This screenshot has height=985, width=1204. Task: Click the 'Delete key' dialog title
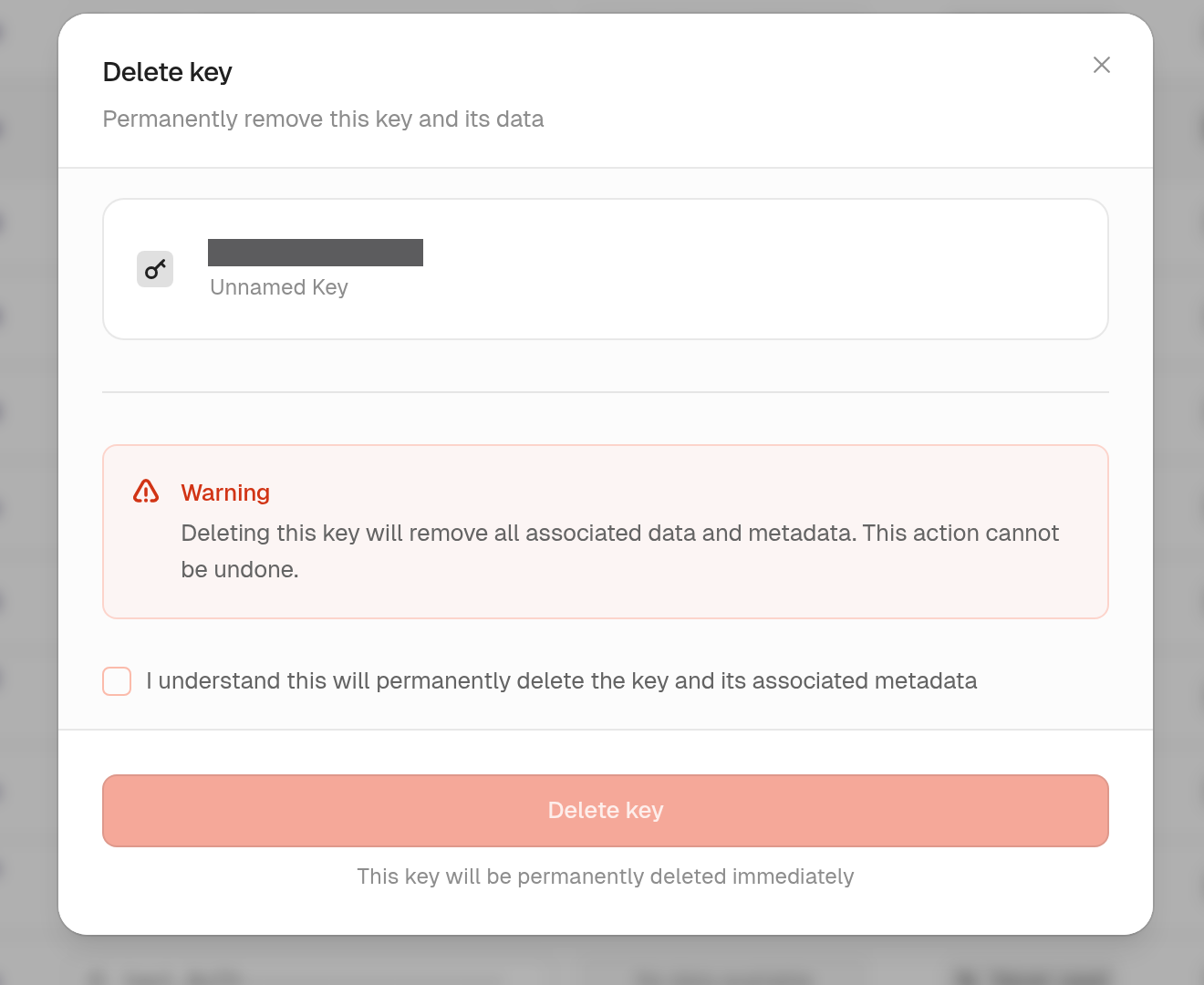coord(168,72)
